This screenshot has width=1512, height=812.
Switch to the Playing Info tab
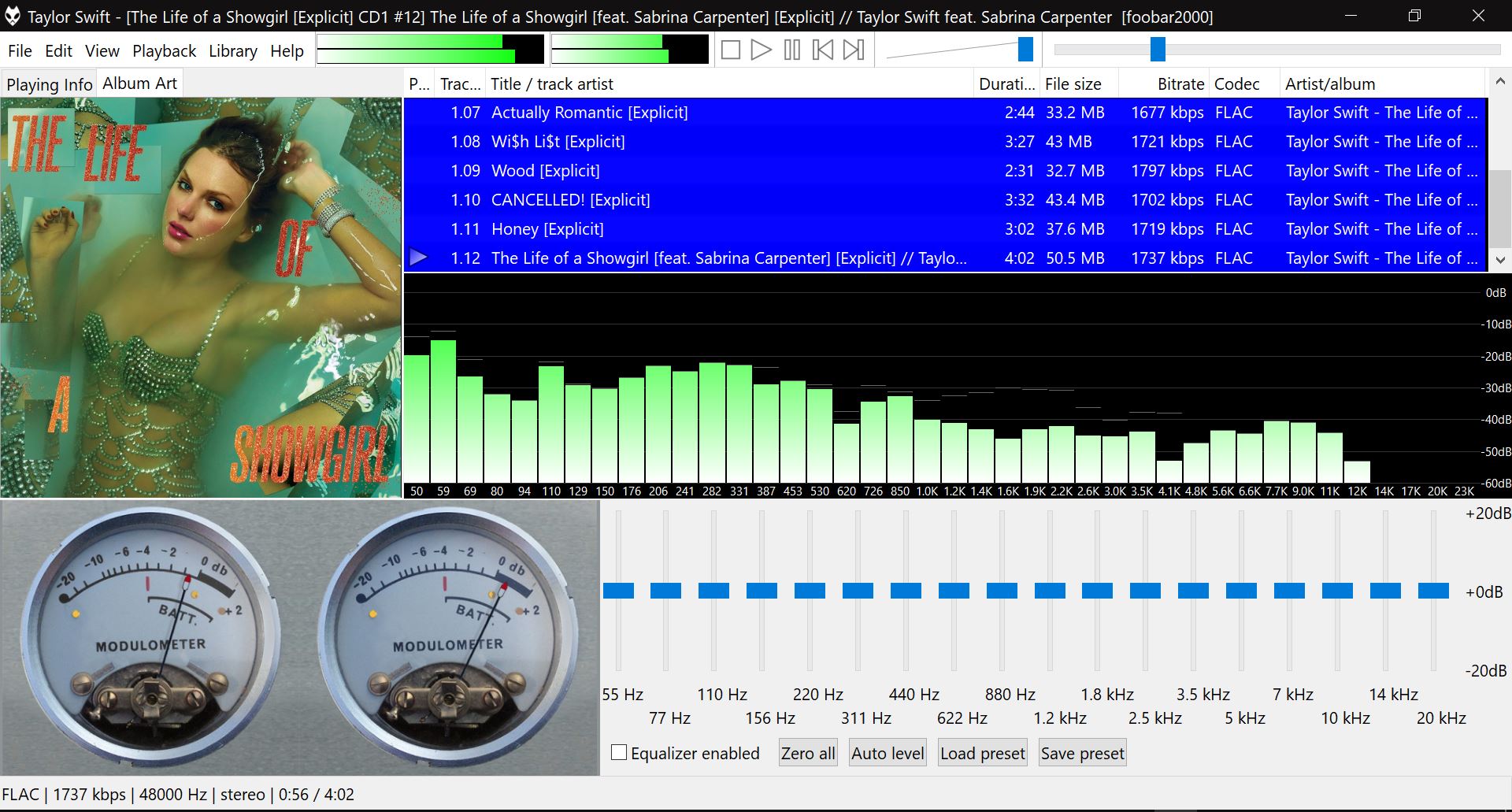[x=49, y=84]
